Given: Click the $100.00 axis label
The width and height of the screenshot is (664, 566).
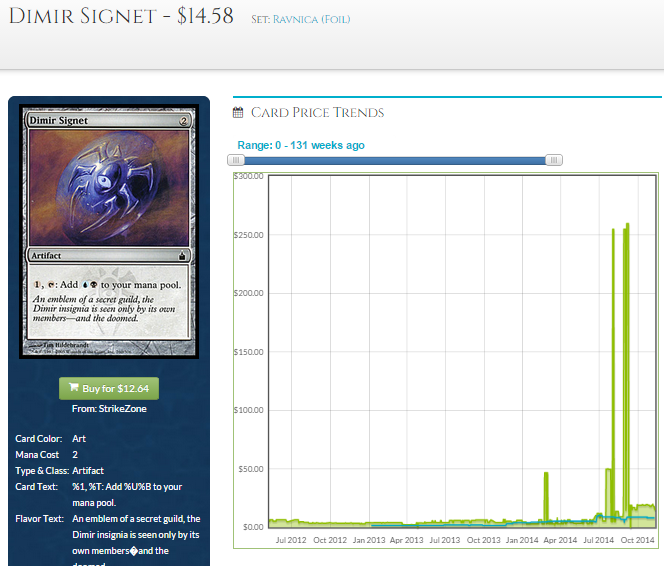Looking at the screenshot, I should click(249, 410).
